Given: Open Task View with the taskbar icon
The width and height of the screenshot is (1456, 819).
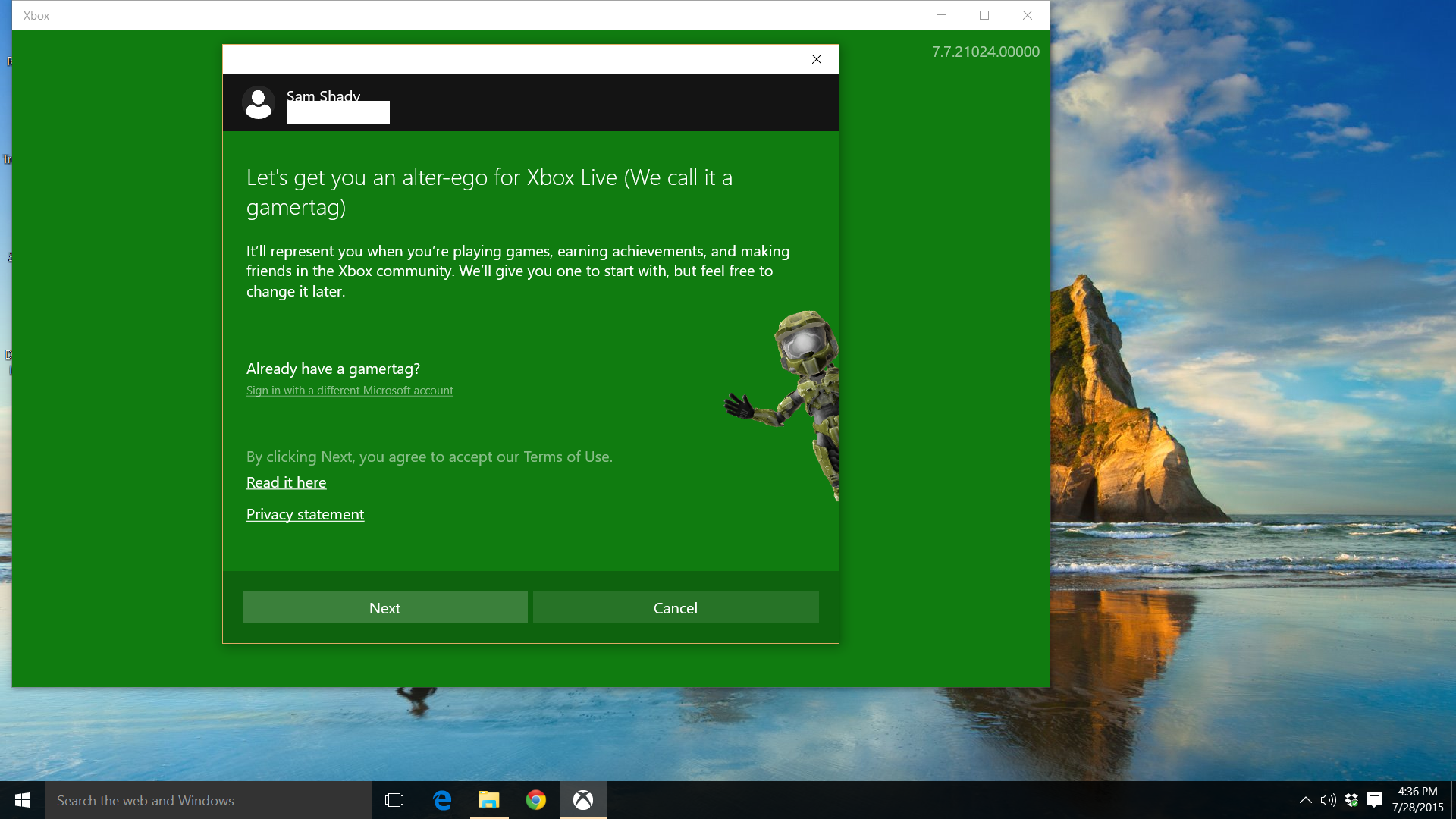Looking at the screenshot, I should [x=394, y=800].
